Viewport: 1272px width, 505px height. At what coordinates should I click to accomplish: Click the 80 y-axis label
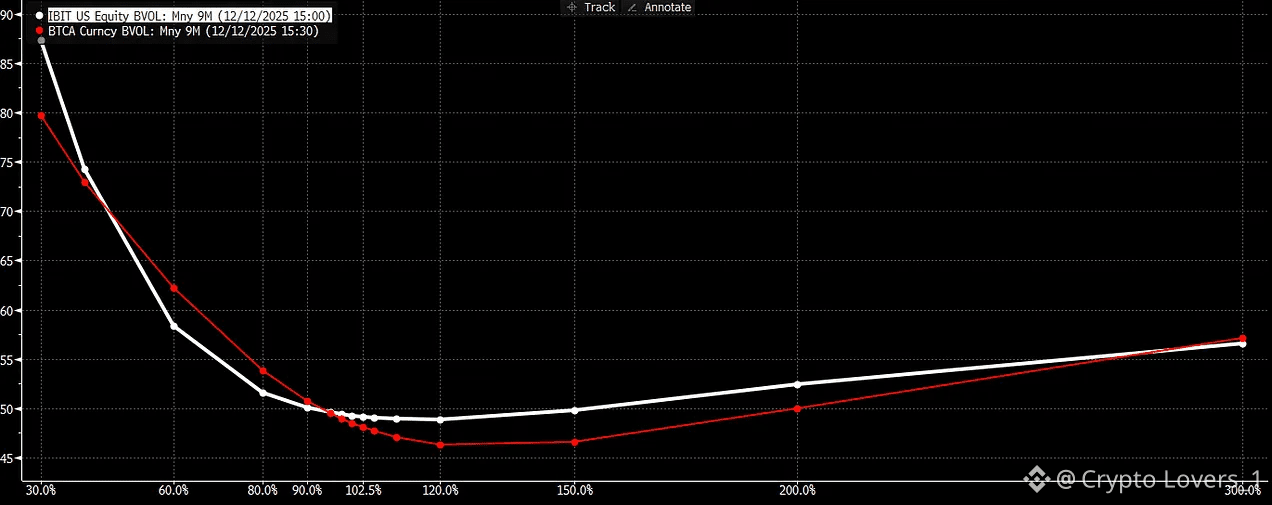coord(7,113)
